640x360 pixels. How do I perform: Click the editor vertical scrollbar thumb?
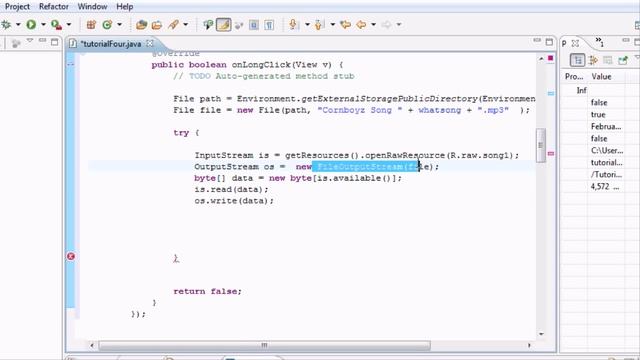click(x=541, y=145)
